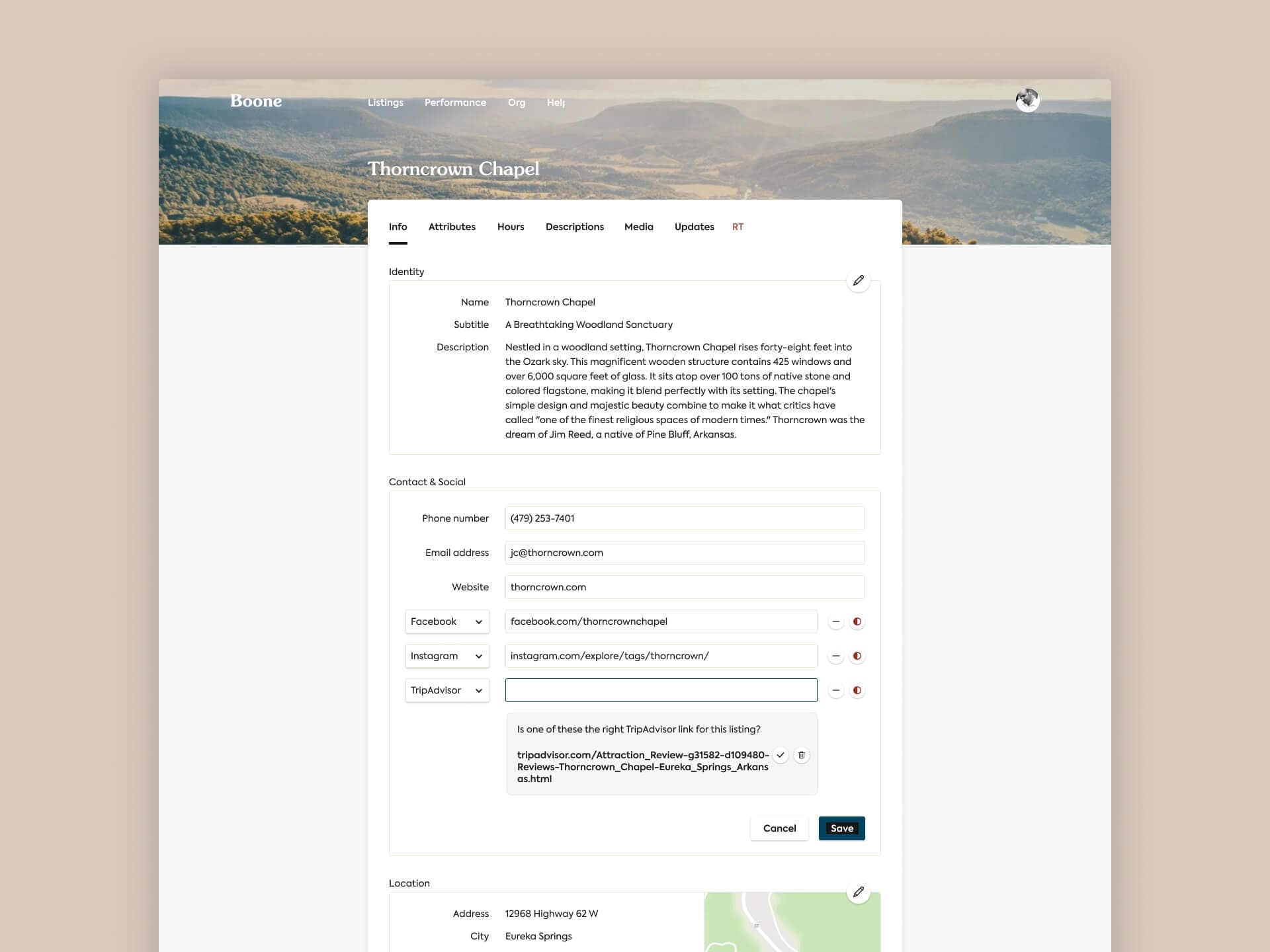Click into the Email address field

(685, 553)
